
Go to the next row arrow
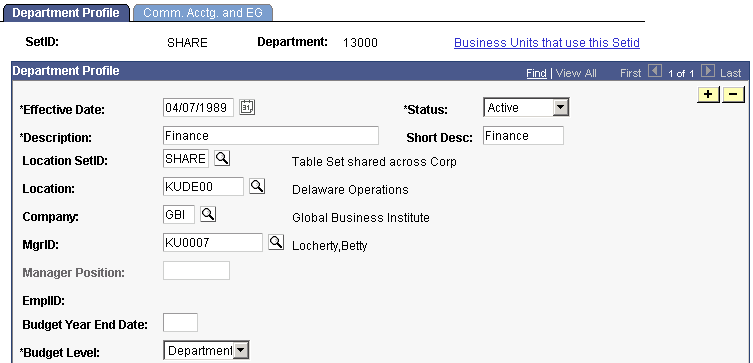point(708,72)
